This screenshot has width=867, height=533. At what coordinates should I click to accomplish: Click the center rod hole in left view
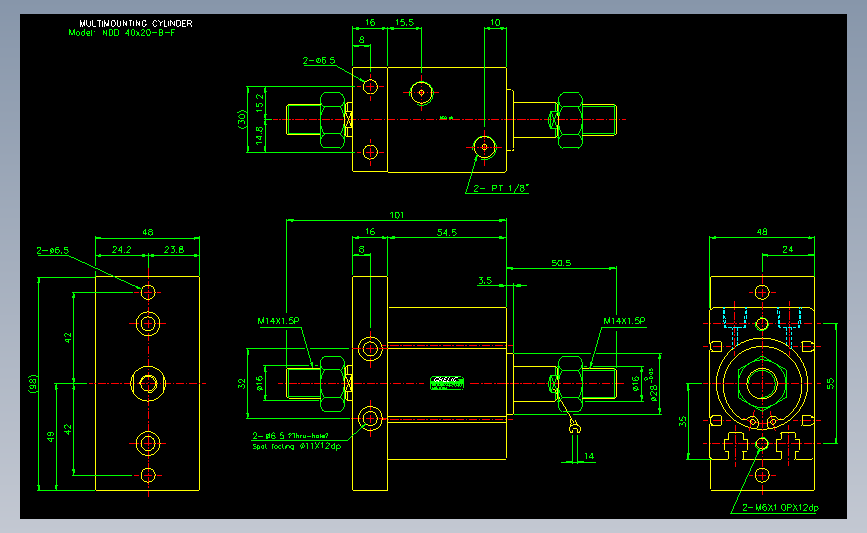(x=148, y=383)
